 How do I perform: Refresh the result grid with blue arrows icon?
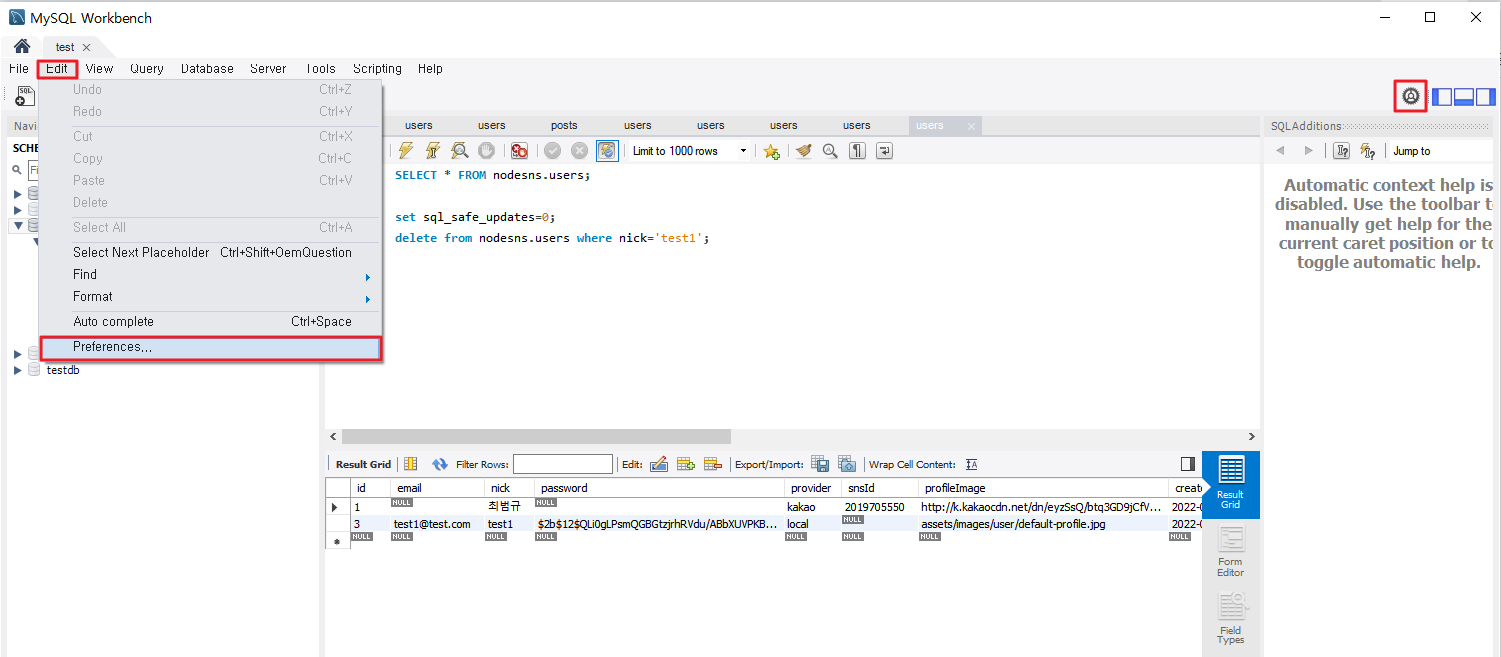point(440,463)
